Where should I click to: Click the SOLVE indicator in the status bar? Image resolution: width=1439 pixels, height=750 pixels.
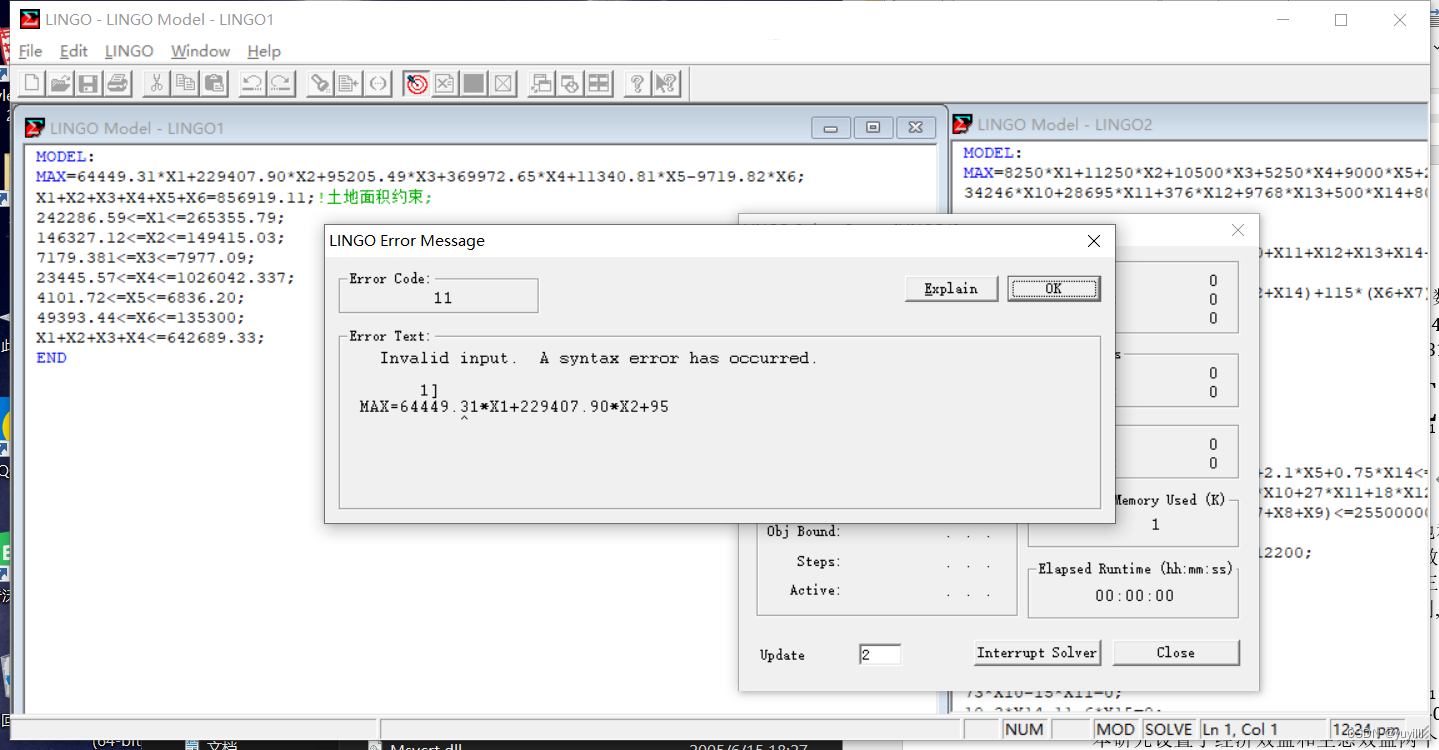[x=1168, y=729]
